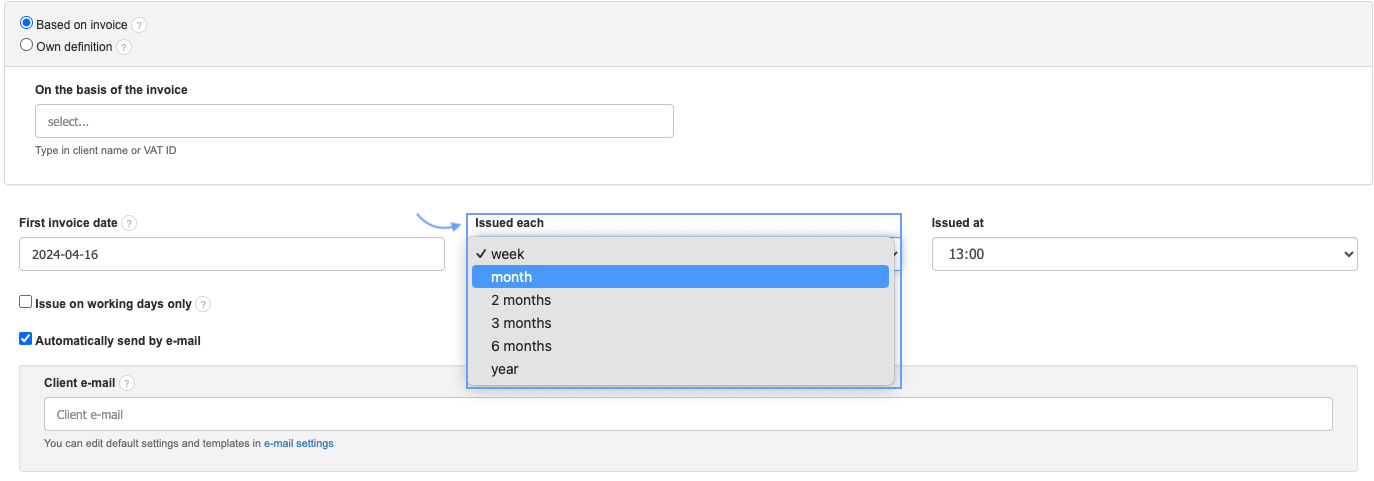Click help icon for working days only
This screenshot has width=1374, height=481.
[x=203, y=304]
